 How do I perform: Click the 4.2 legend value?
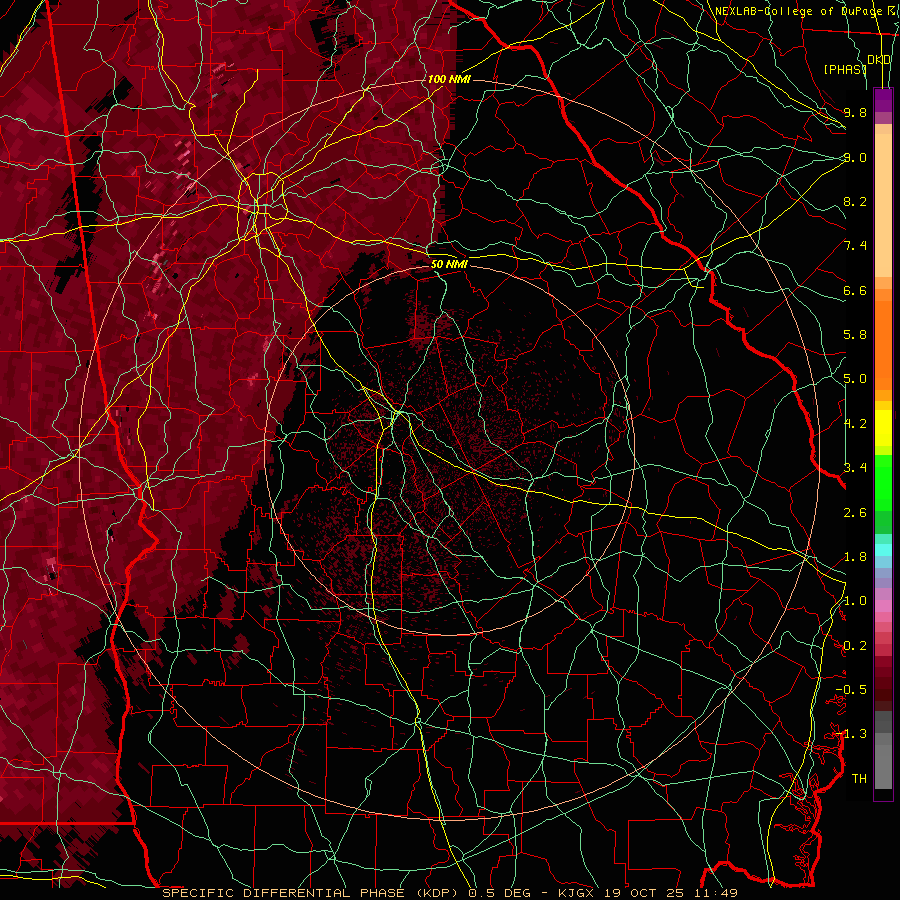(x=855, y=424)
